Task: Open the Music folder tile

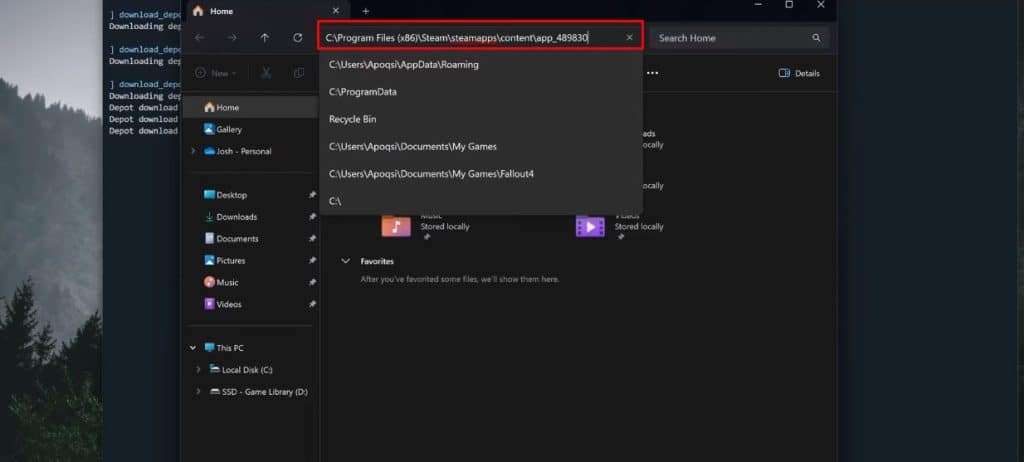Action: [425, 226]
